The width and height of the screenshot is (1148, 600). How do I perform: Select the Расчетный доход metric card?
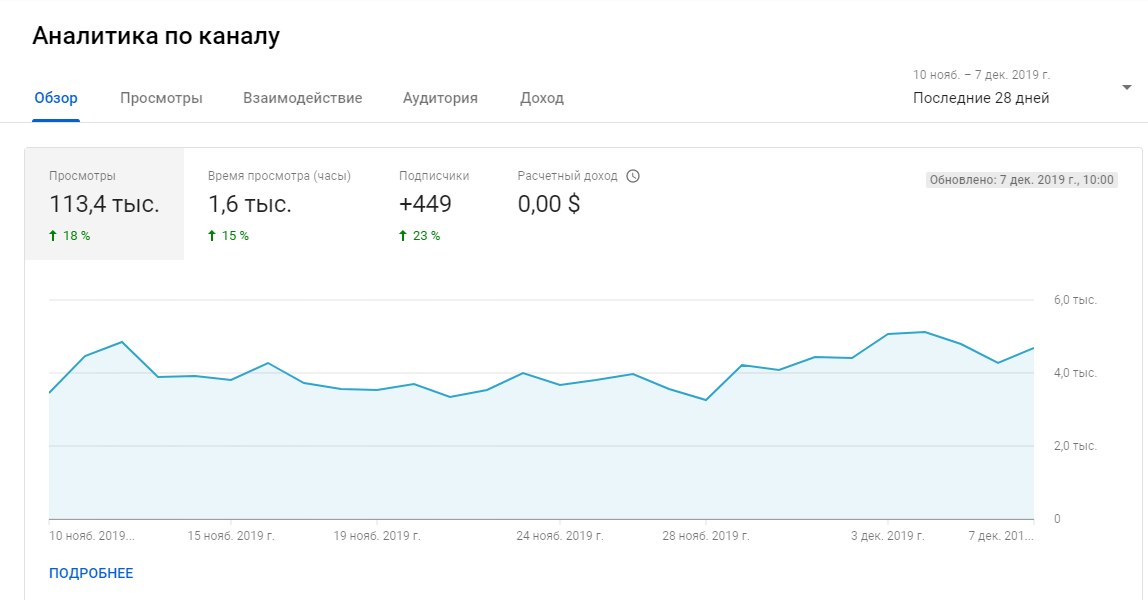click(x=578, y=204)
